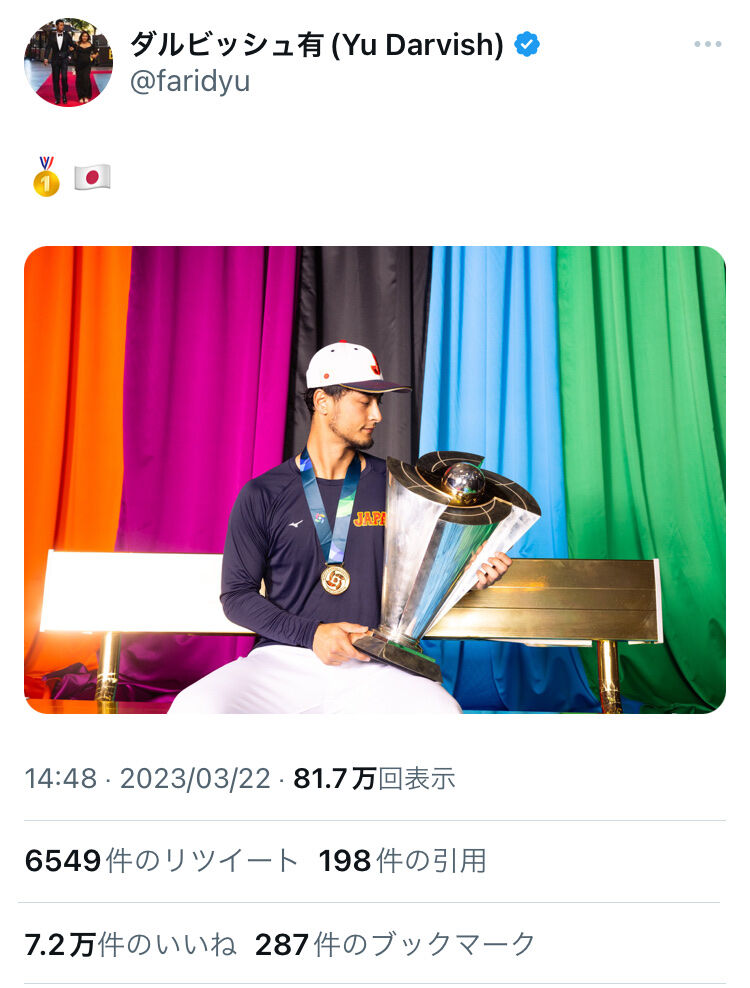The height and width of the screenshot is (988, 750).
Task: Click the ブックマーク label text
Action: (453, 944)
